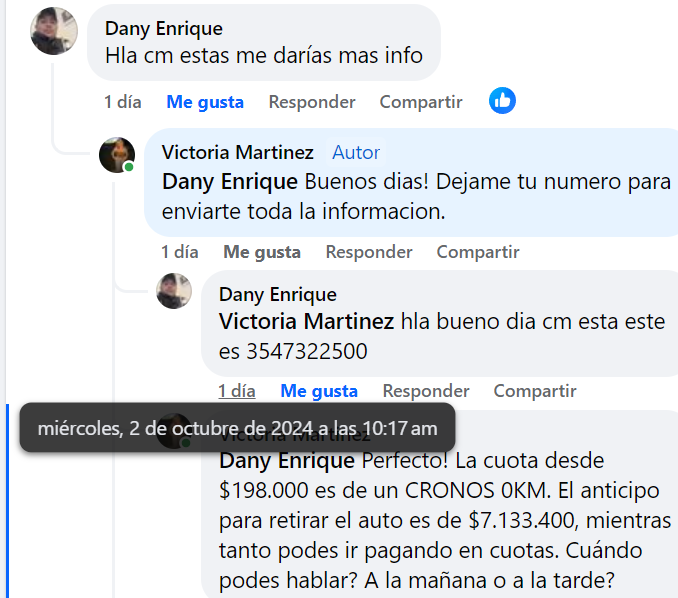Click Compartir under Victoria's 'Buenos dias' reply

click(x=478, y=252)
